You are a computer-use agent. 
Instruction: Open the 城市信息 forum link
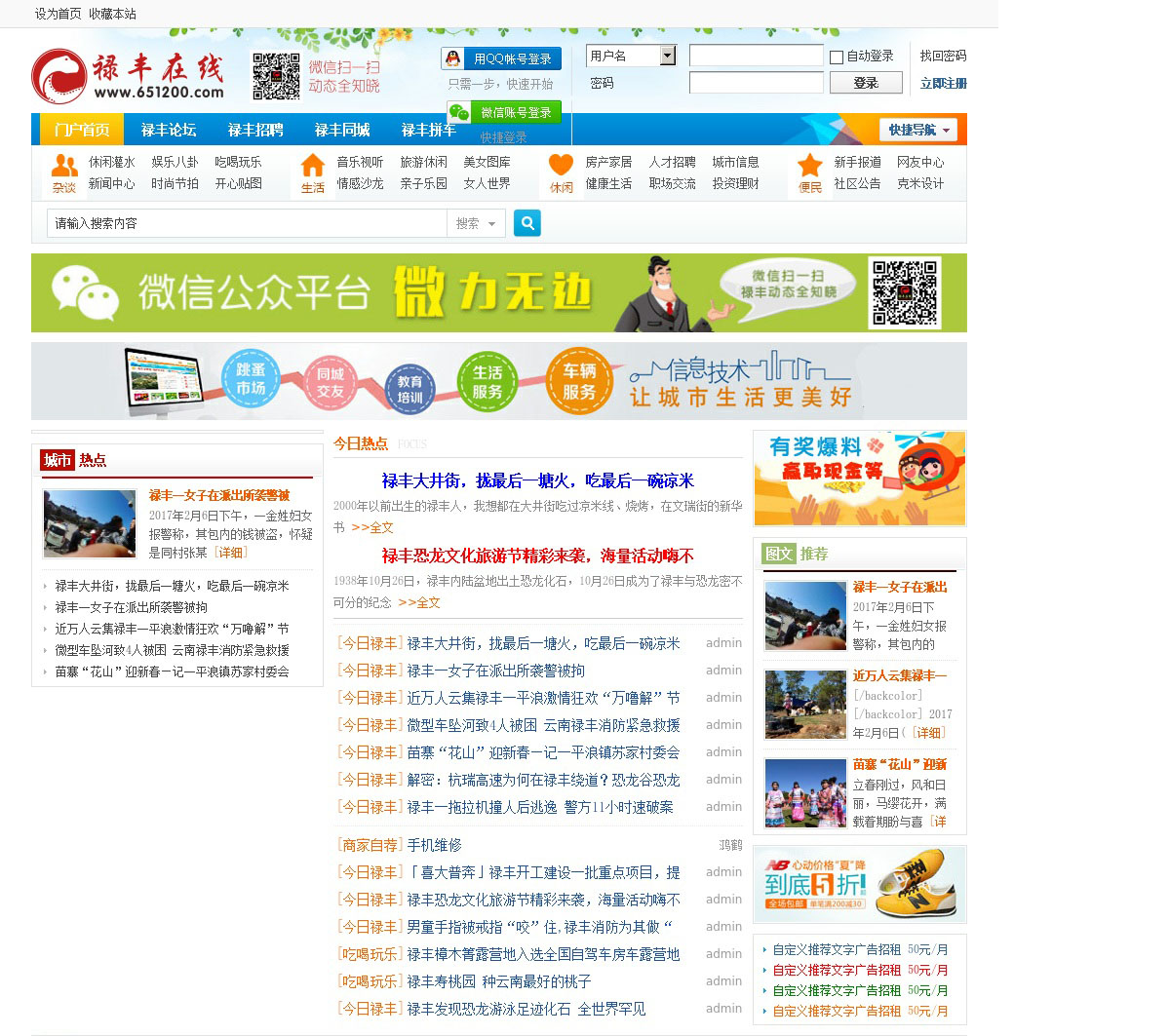pyautogui.click(x=735, y=162)
